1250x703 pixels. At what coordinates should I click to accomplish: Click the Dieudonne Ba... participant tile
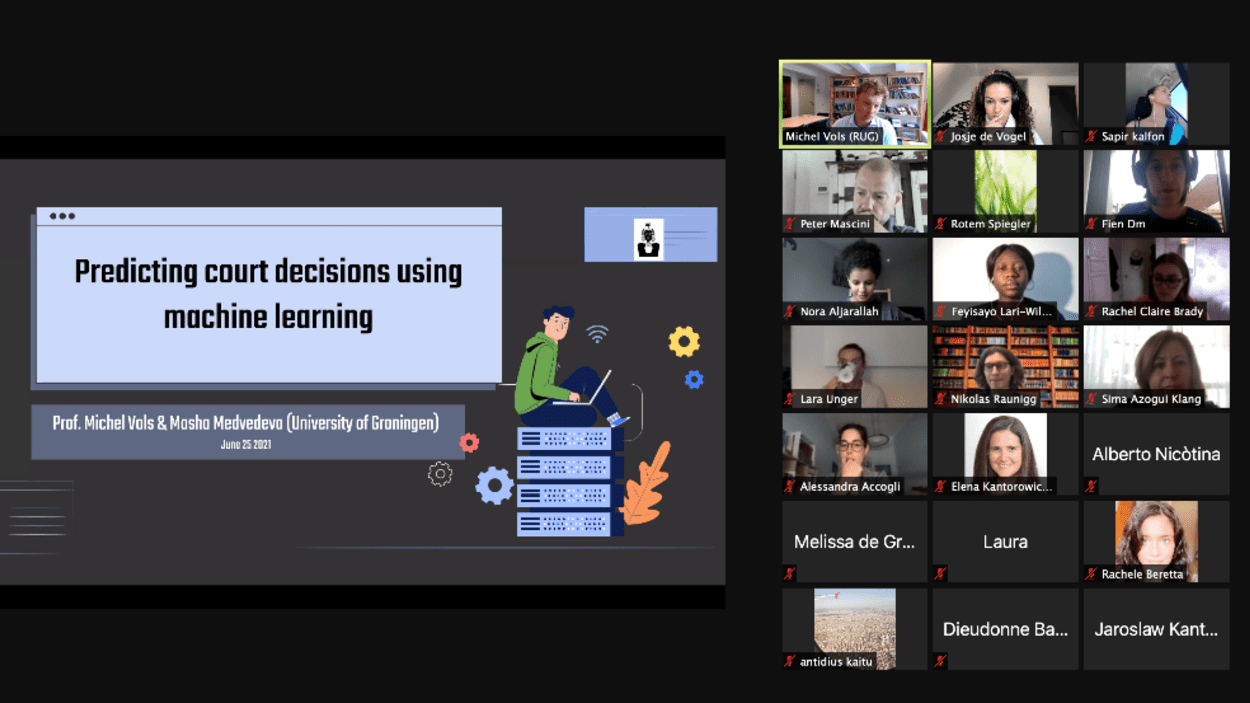pyautogui.click(x=1005, y=629)
